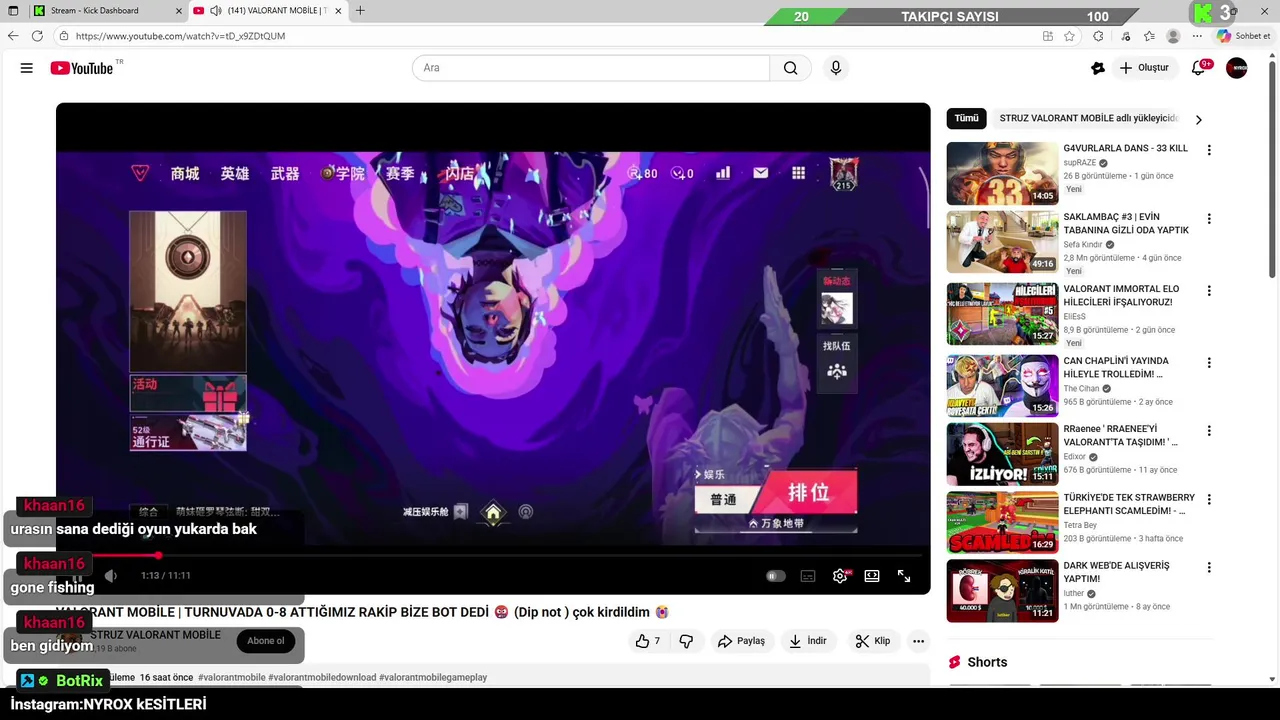Open the browser tab actions menu
The height and width of the screenshot is (720, 1280).
(13, 11)
